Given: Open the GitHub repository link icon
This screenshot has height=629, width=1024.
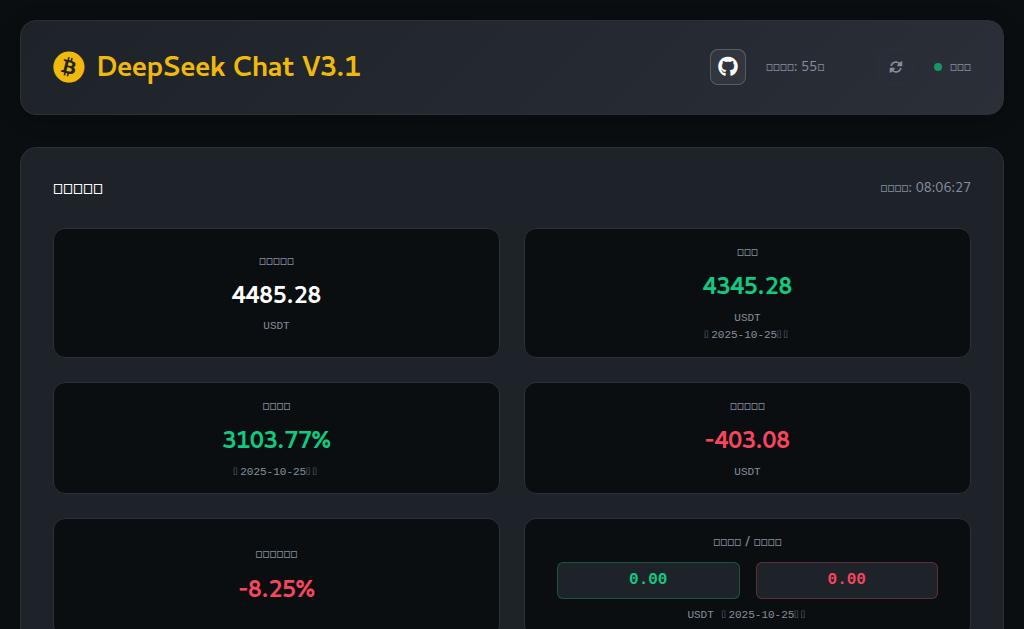Looking at the screenshot, I should (728, 67).
